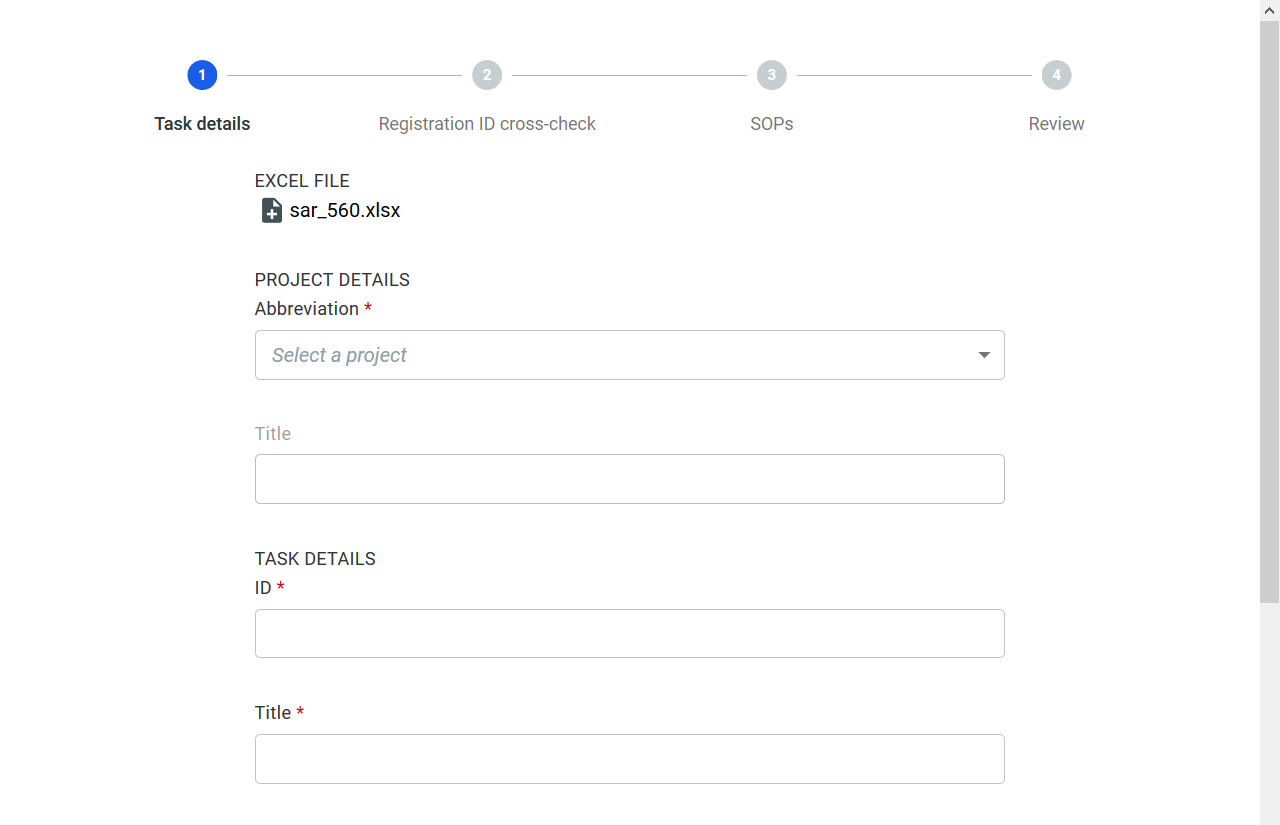The width and height of the screenshot is (1280, 825).
Task: Click the 'ID' field label
Action: point(263,588)
